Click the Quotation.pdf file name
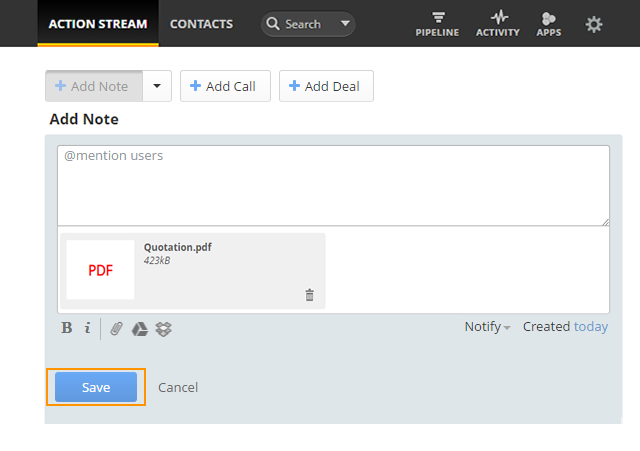 click(178, 247)
